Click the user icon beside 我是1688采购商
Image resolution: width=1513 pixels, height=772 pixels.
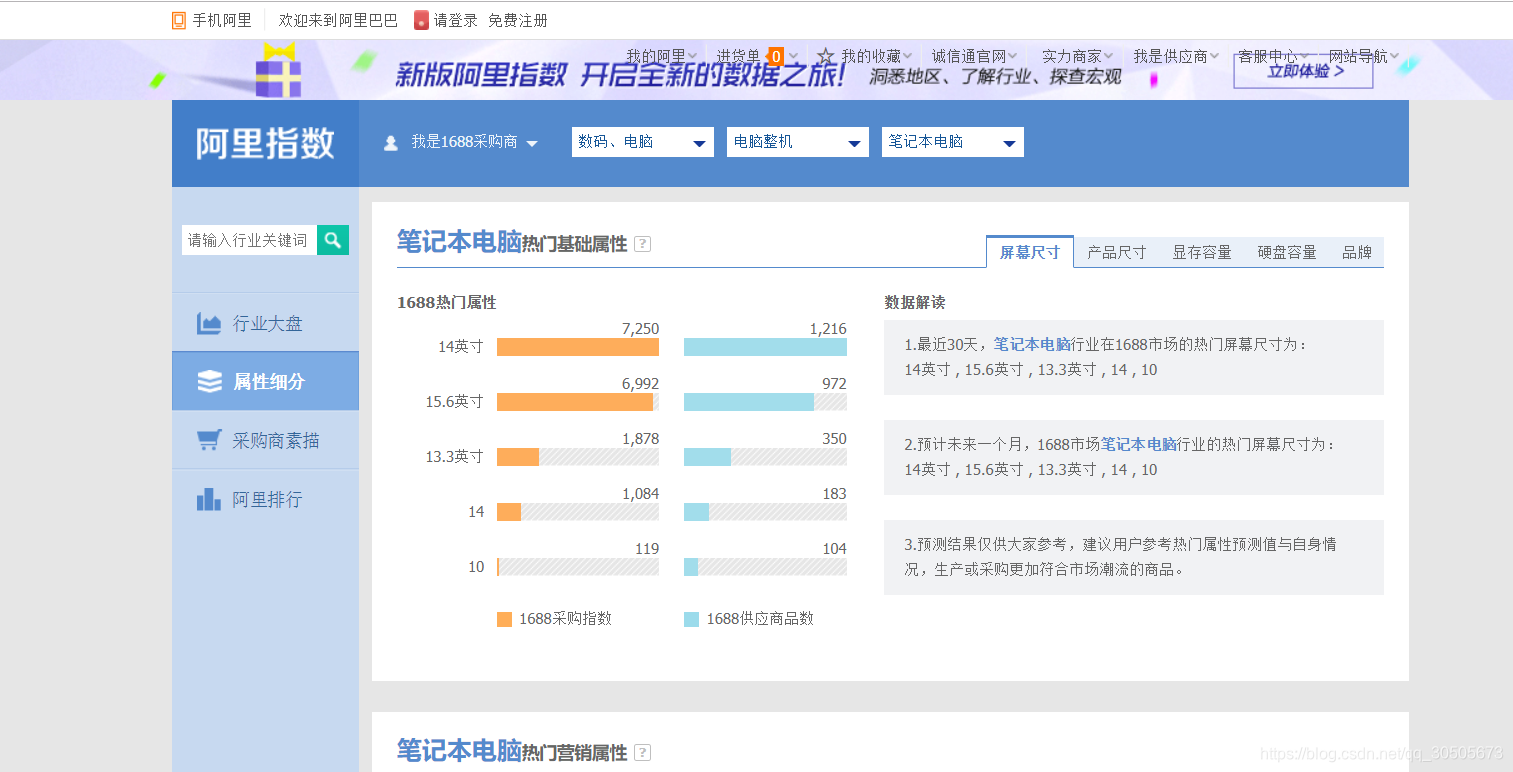(391, 143)
